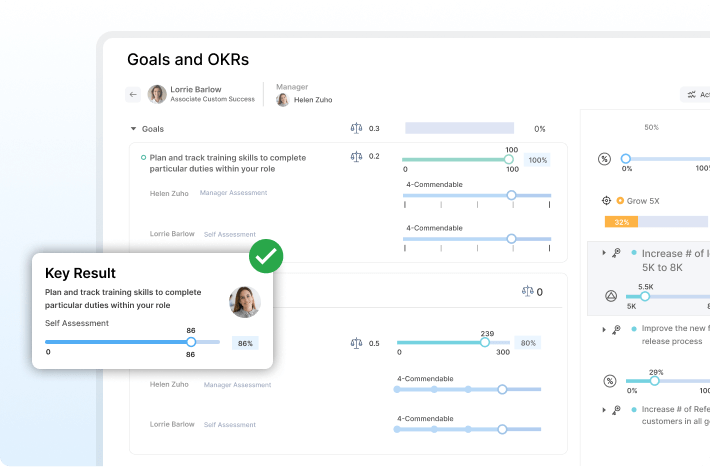Click the key icon beside release process
710x467 pixels.
coord(616,329)
